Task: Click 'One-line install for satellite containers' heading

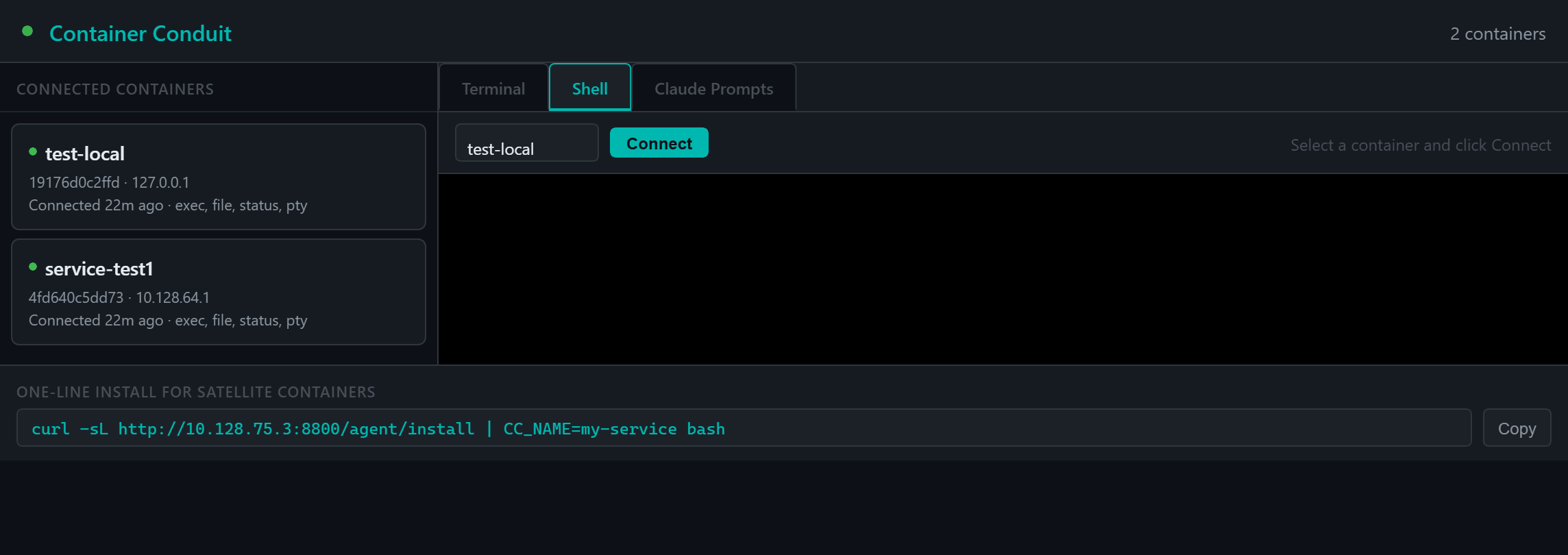Action: [x=196, y=392]
